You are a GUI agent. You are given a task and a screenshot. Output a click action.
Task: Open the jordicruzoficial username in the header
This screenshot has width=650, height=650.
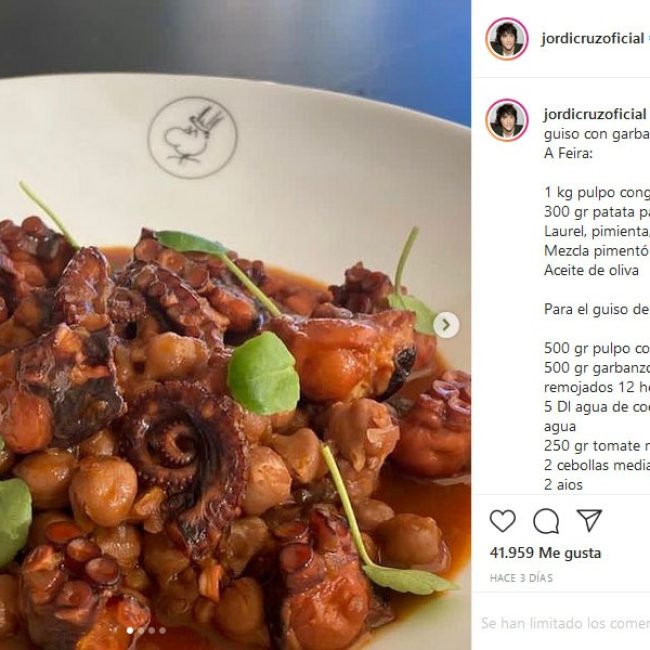(x=592, y=39)
